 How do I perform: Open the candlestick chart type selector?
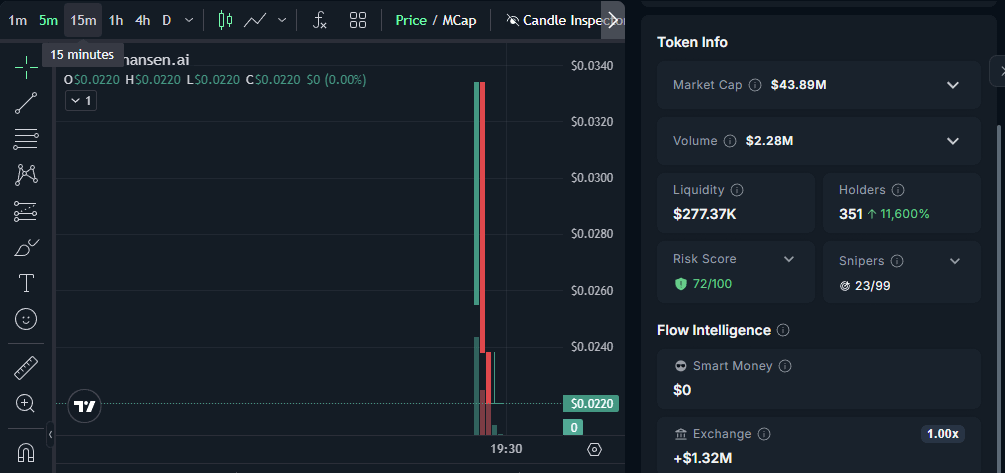point(225,20)
